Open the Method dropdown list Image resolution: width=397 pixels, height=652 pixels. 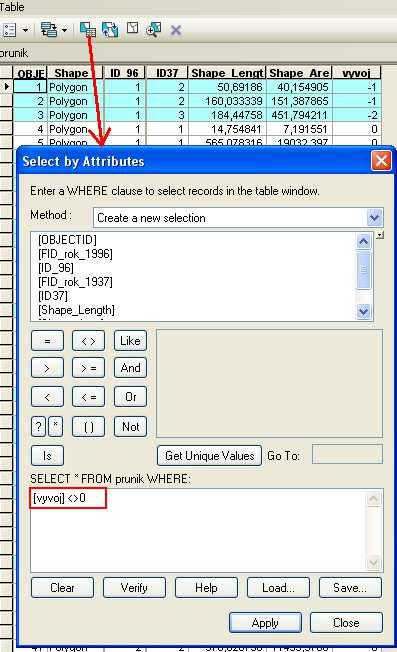tap(374, 217)
